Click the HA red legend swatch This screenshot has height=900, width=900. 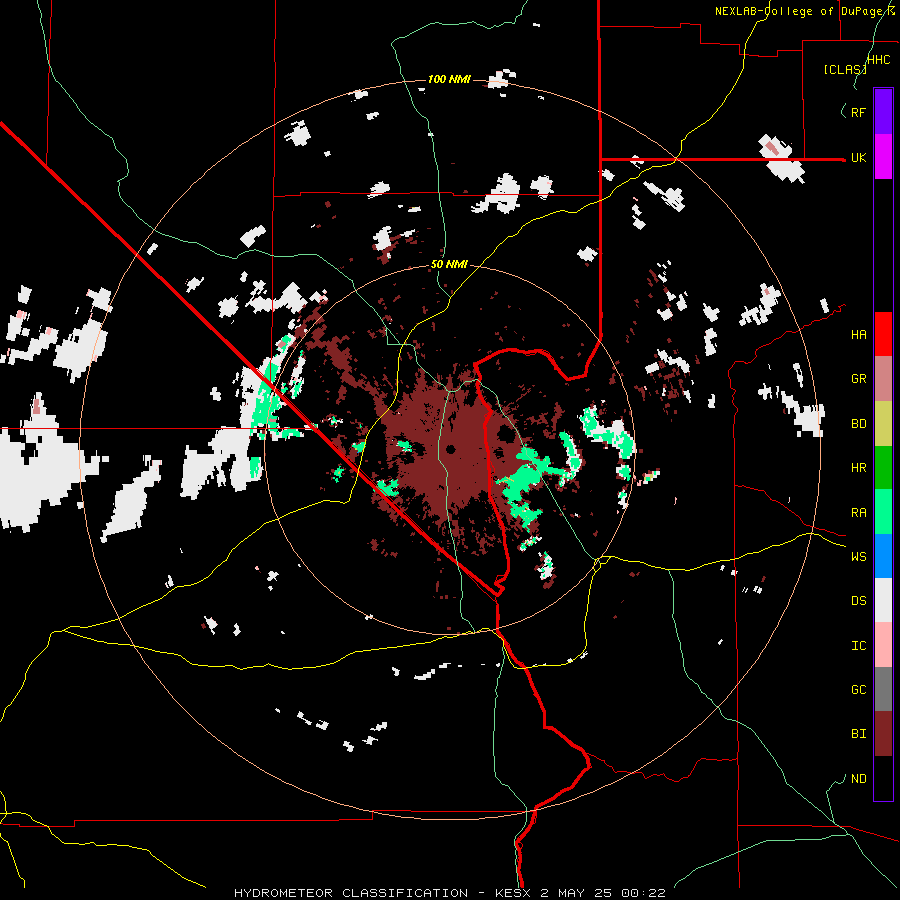point(883,334)
